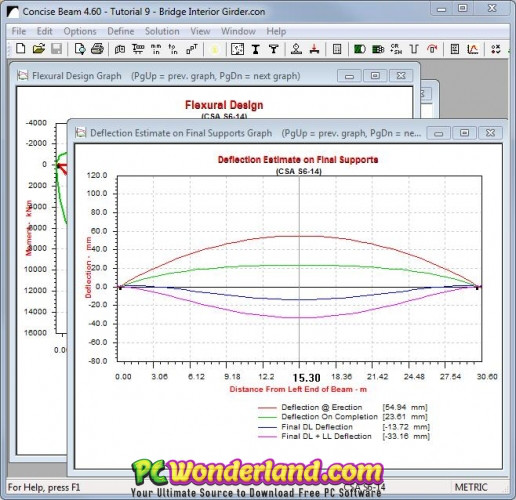516x500 pixels.
Task: Click the '[-33.16 mm]' DL + LL value
Action: tap(406, 436)
